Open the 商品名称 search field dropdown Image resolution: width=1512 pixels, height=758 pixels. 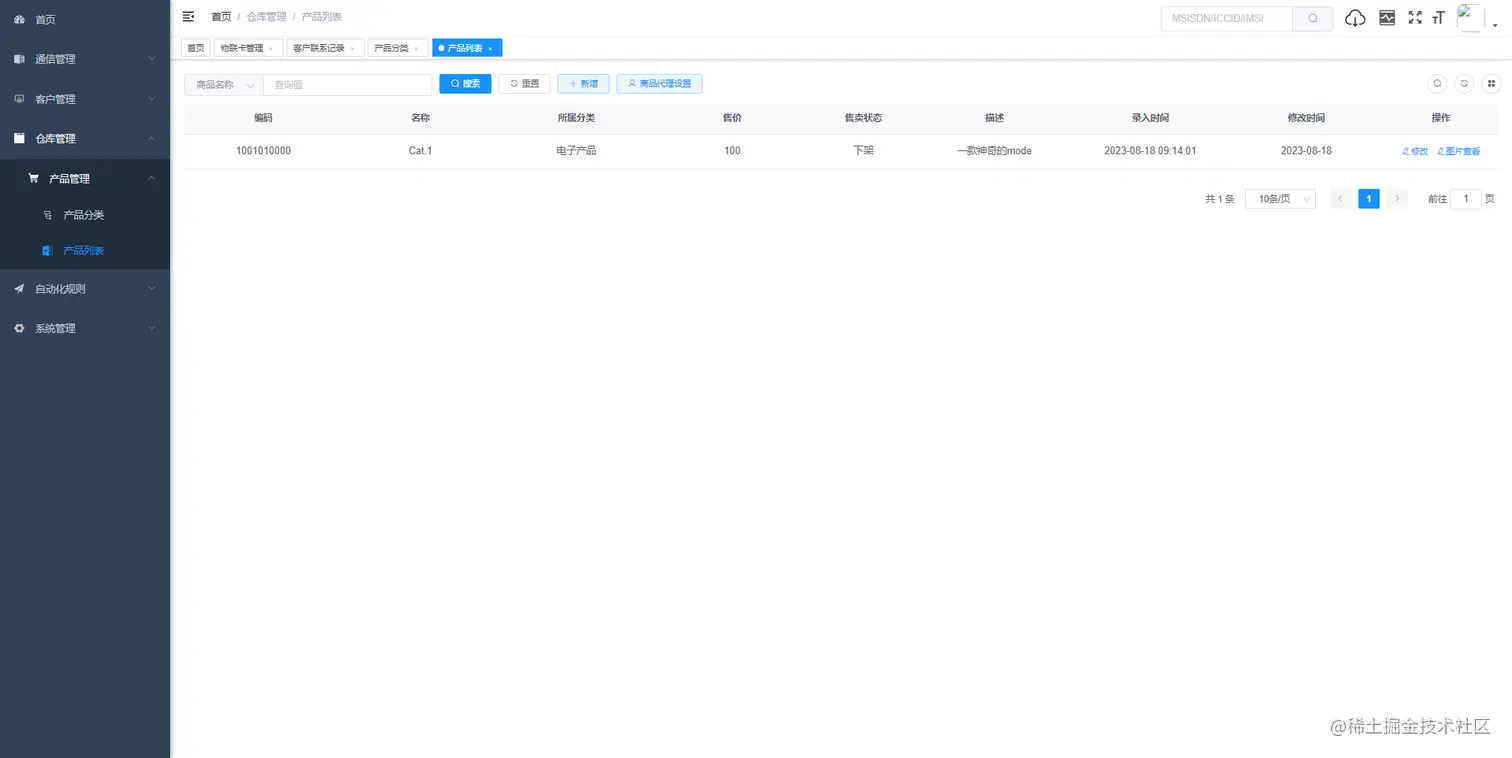pos(224,85)
